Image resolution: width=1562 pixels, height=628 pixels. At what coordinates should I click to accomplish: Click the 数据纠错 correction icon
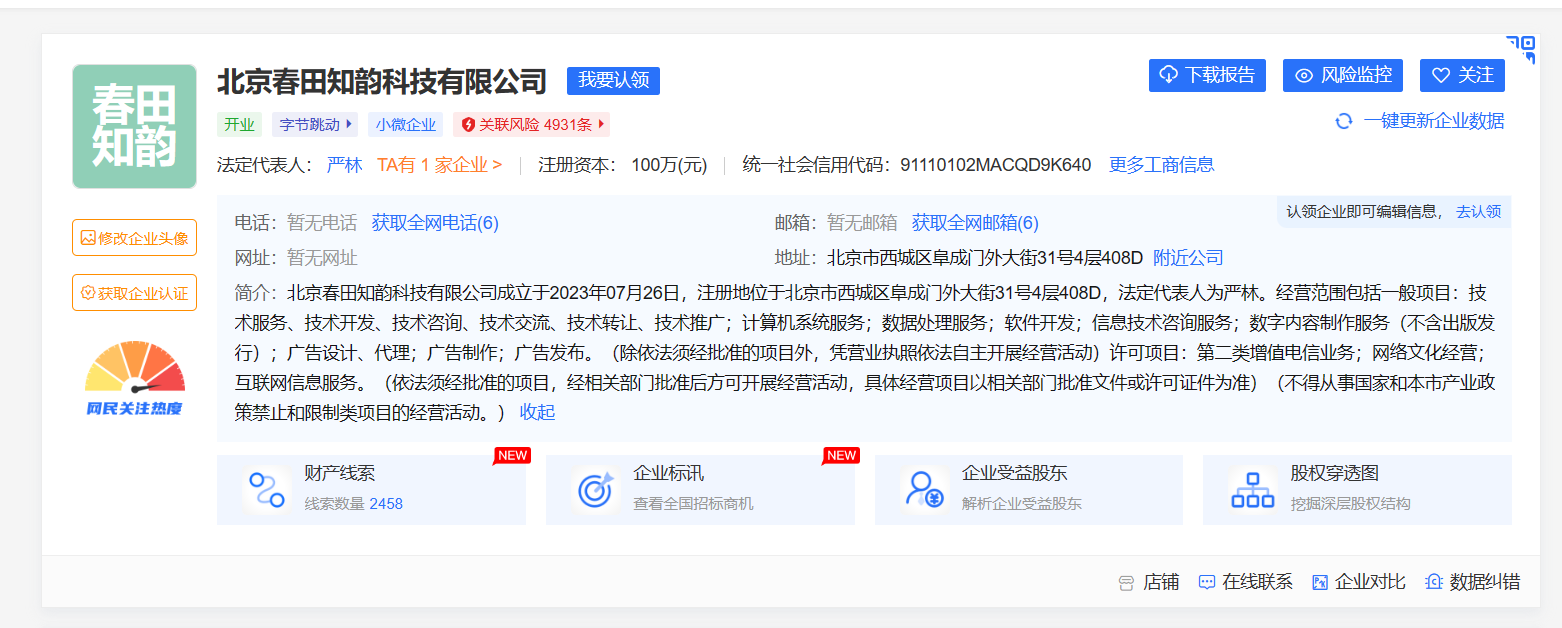pyautogui.click(x=1433, y=582)
